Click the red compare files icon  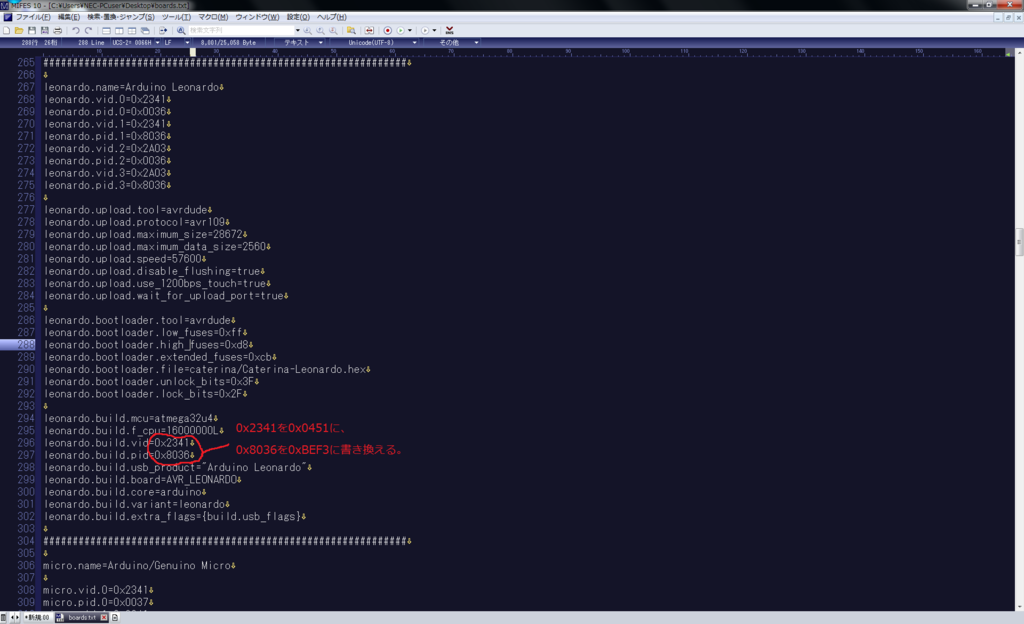point(369,30)
